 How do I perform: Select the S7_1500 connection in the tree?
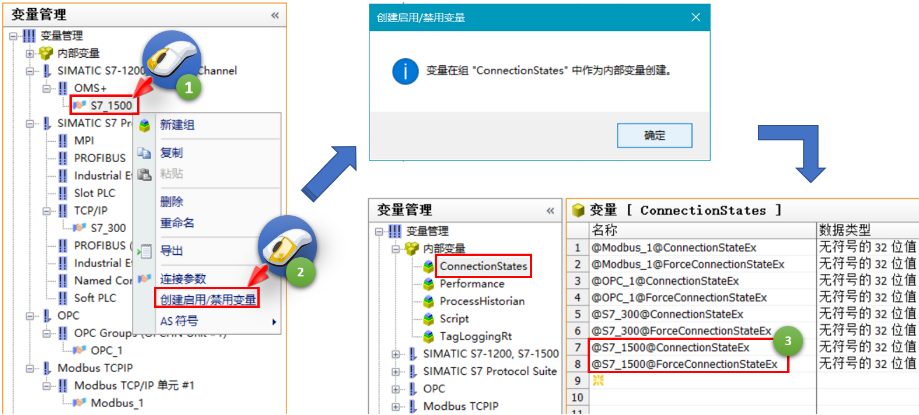(x=110, y=103)
